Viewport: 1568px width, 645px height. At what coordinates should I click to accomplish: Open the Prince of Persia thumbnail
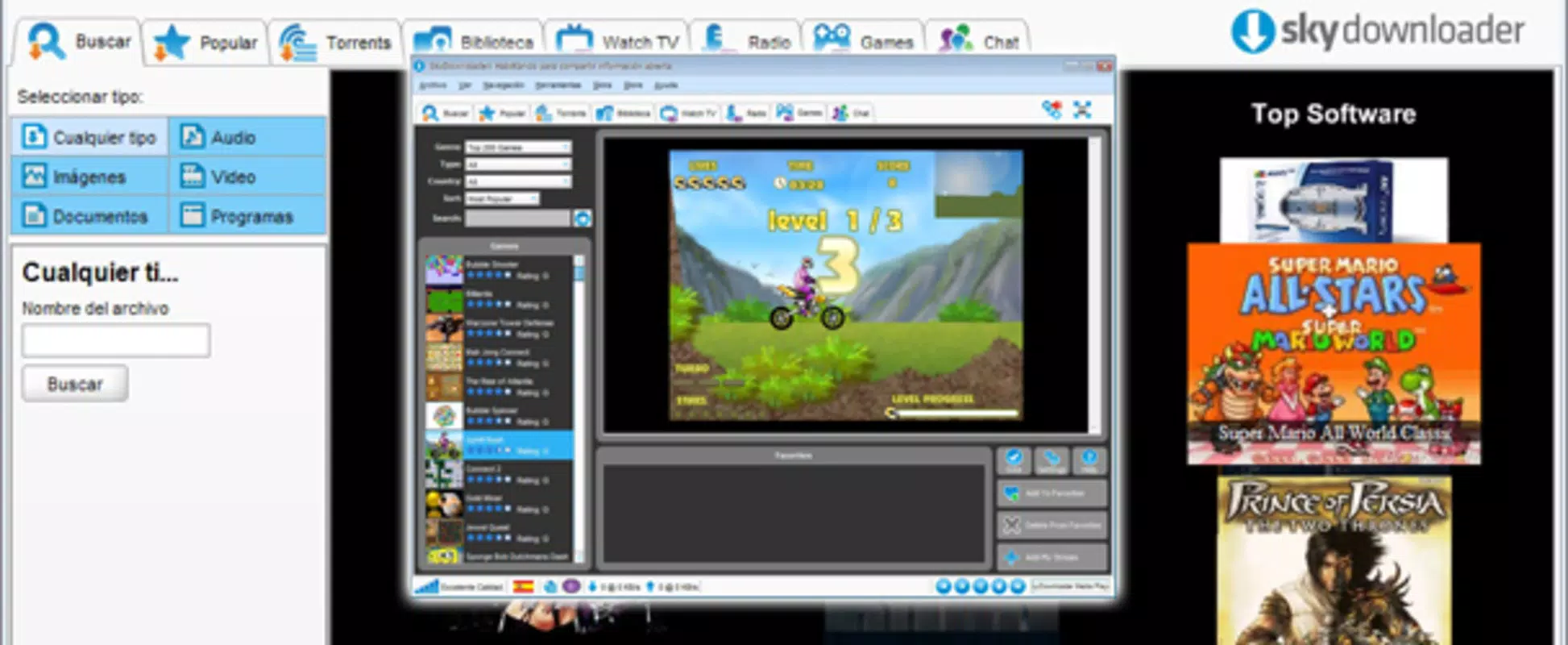click(x=1334, y=560)
